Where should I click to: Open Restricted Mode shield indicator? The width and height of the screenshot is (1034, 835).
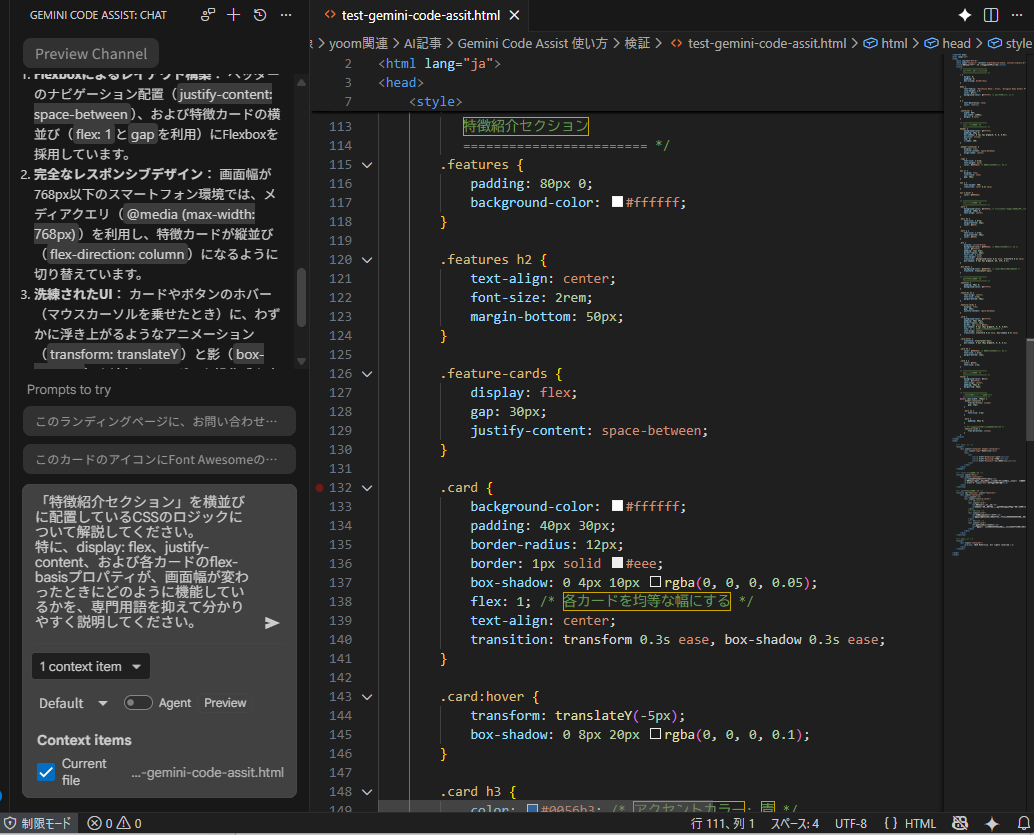pos(38,823)
